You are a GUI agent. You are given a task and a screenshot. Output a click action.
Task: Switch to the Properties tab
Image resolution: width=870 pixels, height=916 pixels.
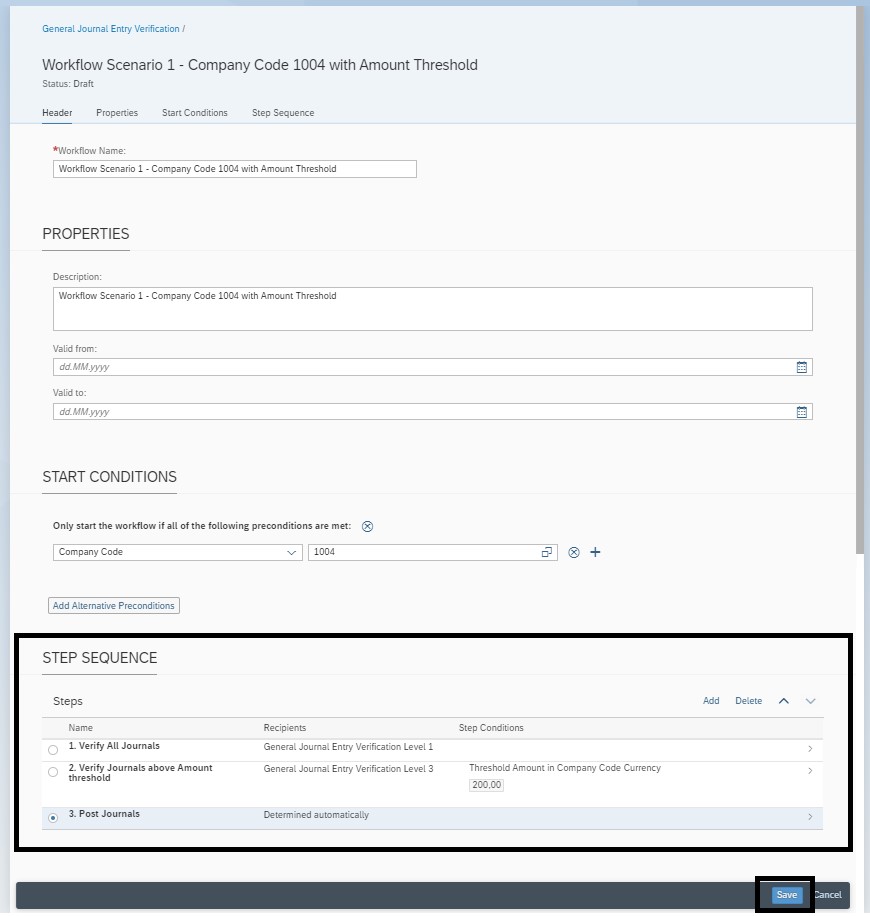117,113
